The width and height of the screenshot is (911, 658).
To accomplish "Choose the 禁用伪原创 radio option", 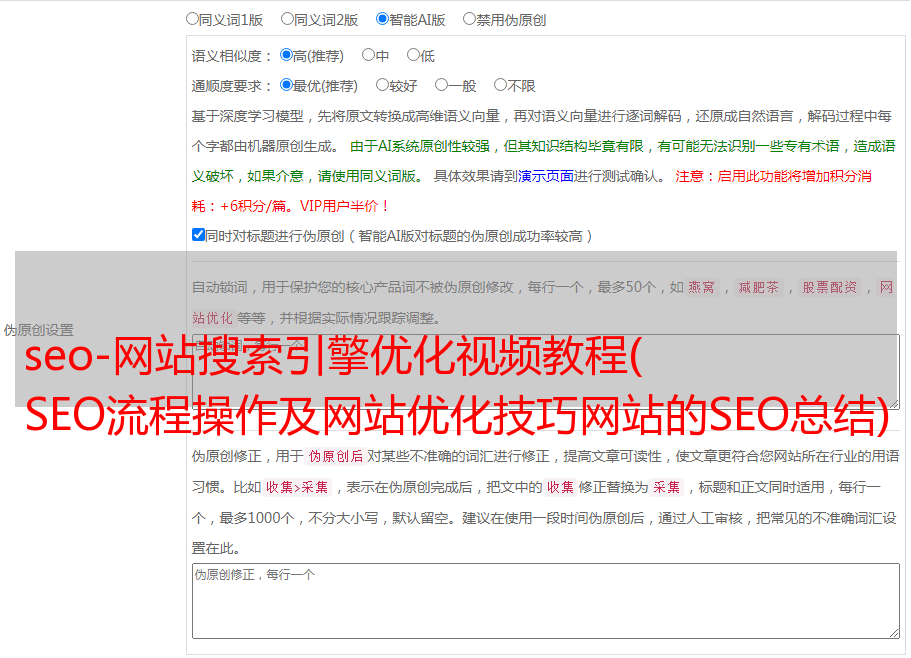I will point(469,19).
